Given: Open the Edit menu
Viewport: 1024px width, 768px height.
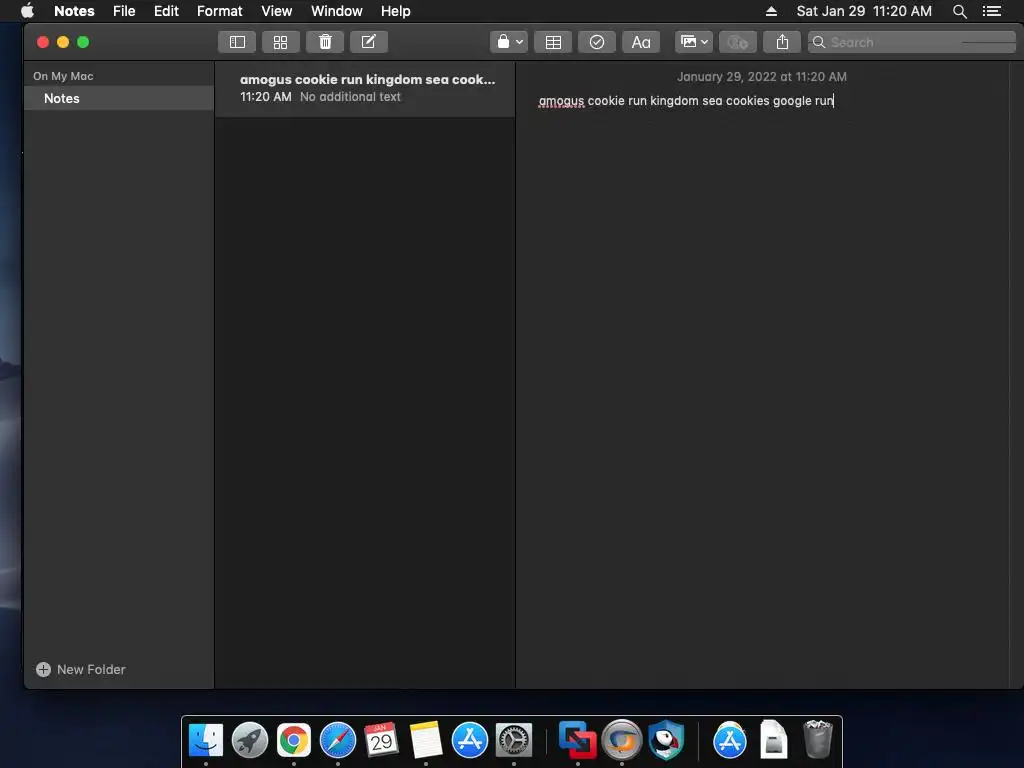Looking at the screenshot, I should (167, 11).
